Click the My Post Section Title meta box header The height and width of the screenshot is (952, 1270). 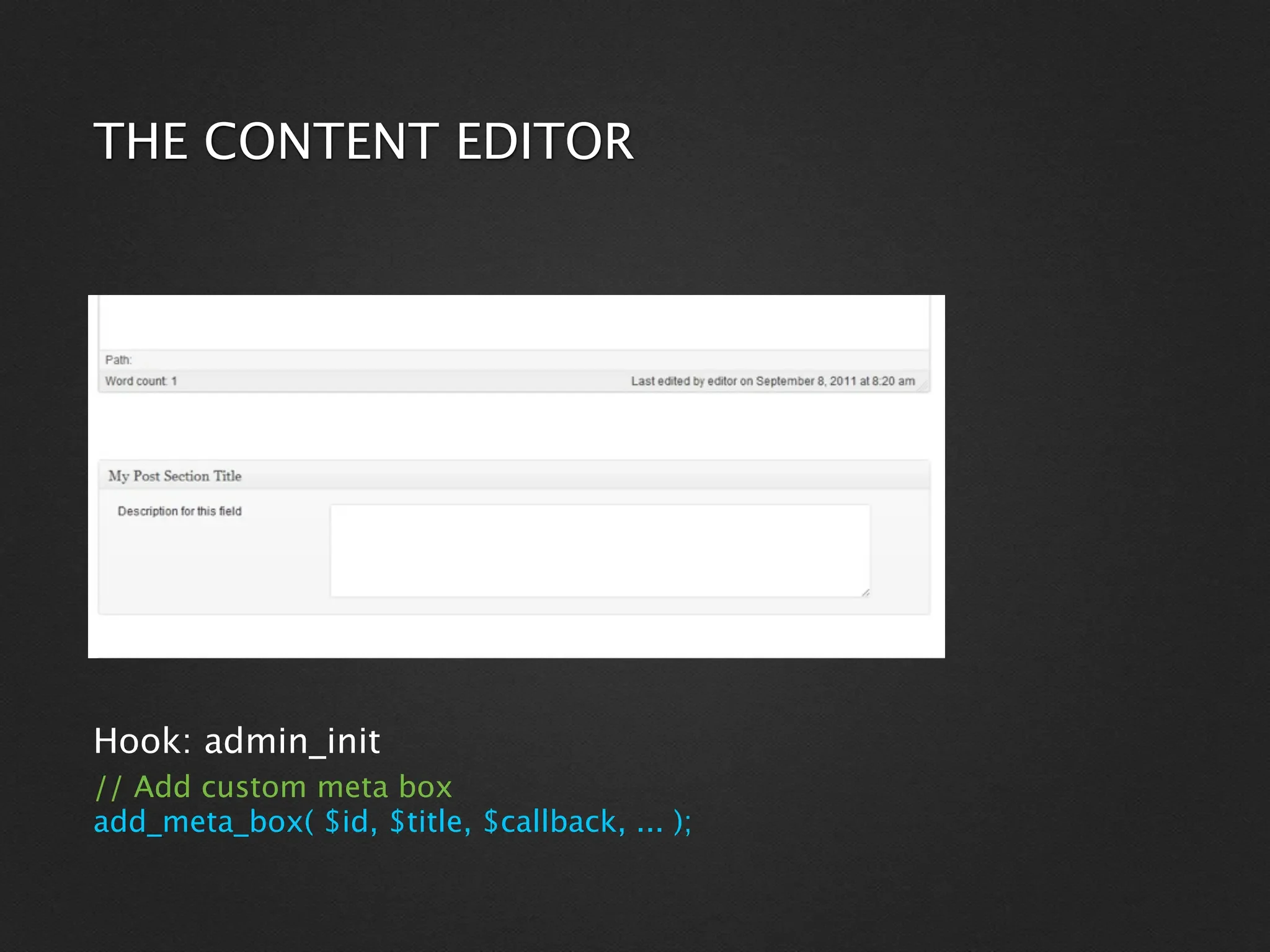513,475
